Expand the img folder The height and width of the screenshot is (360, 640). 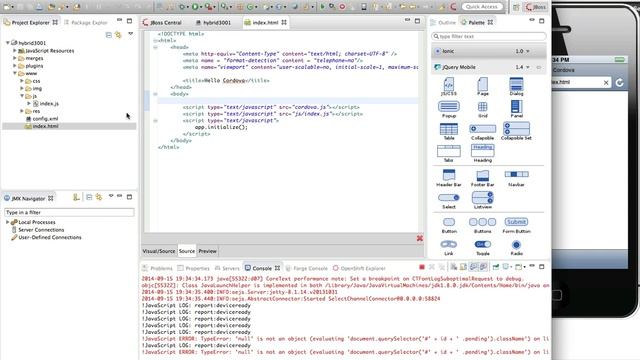[22, 88]
